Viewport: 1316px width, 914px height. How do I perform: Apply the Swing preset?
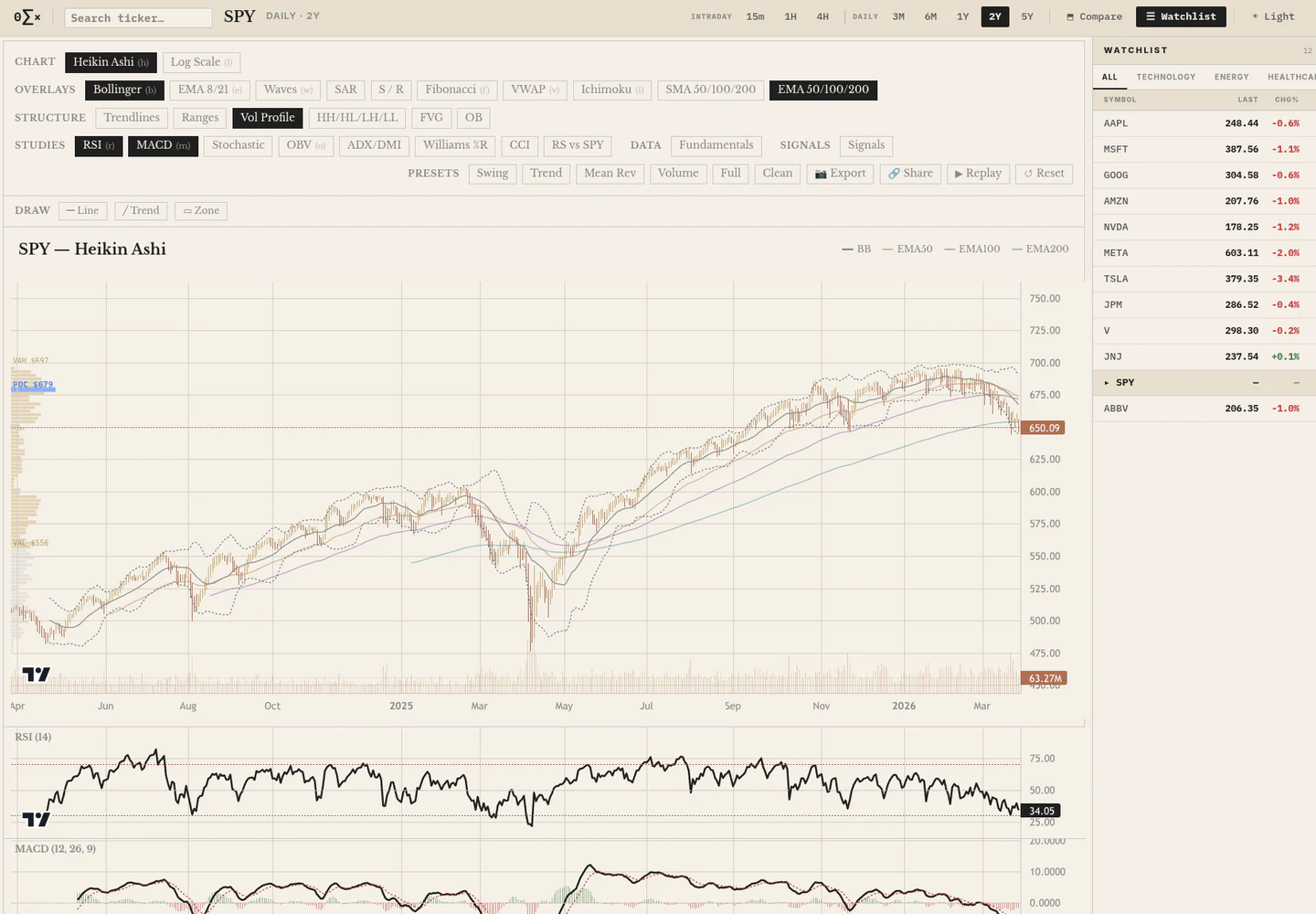493,174
